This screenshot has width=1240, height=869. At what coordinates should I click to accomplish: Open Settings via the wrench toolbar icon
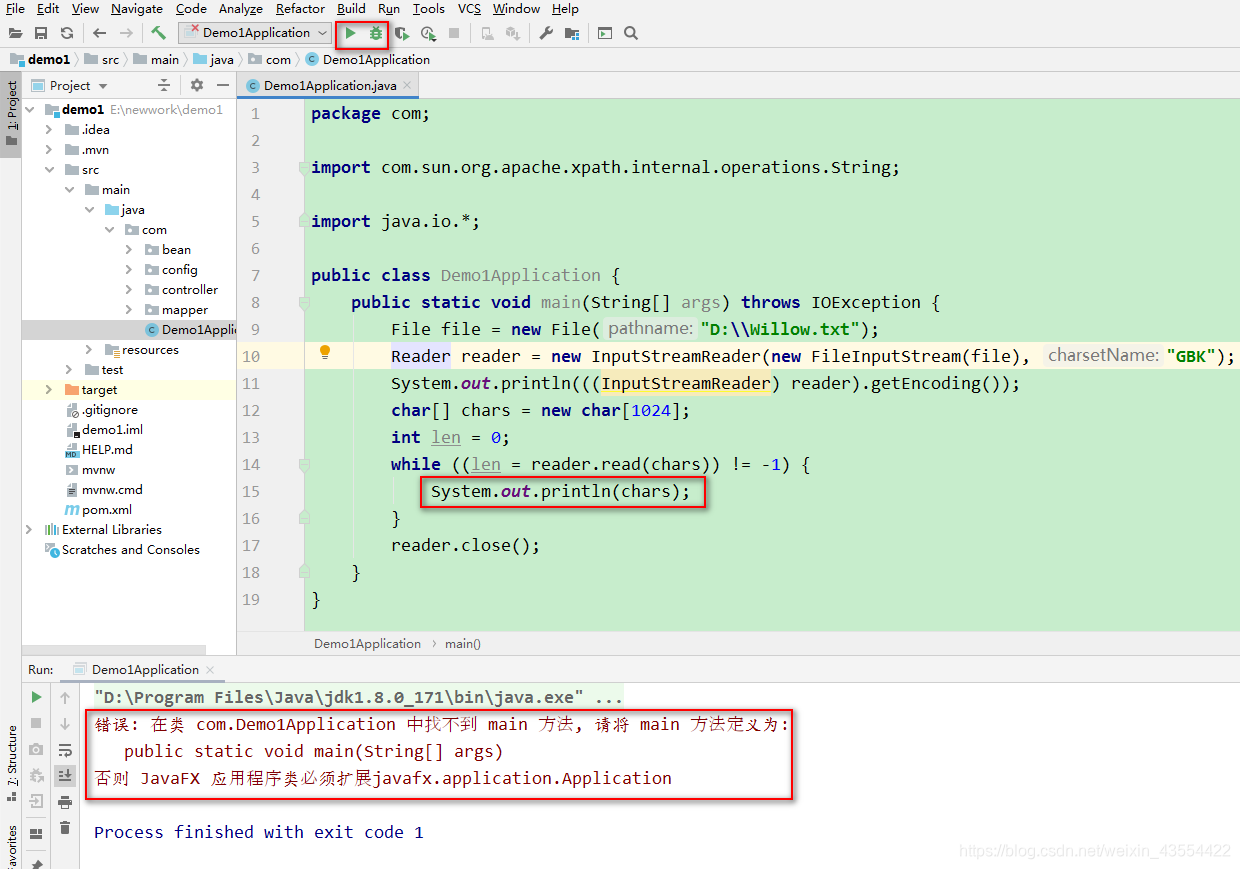[546, 33]
